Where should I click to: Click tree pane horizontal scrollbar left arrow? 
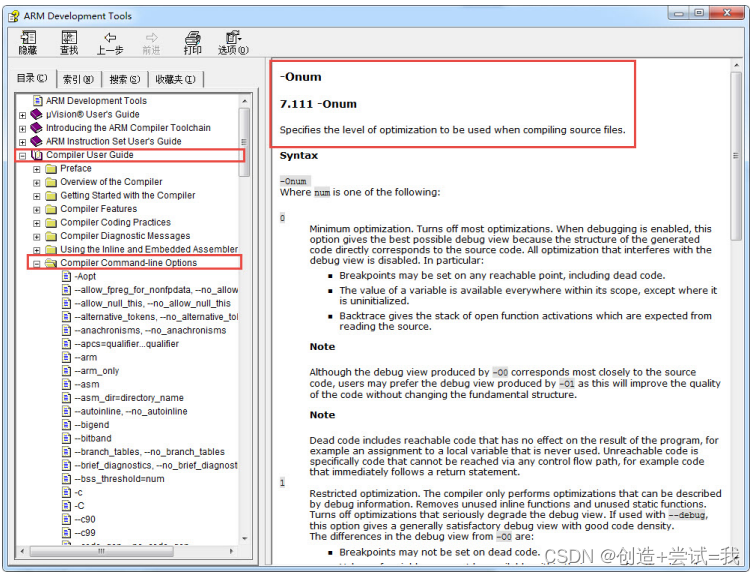coord(23,551)
